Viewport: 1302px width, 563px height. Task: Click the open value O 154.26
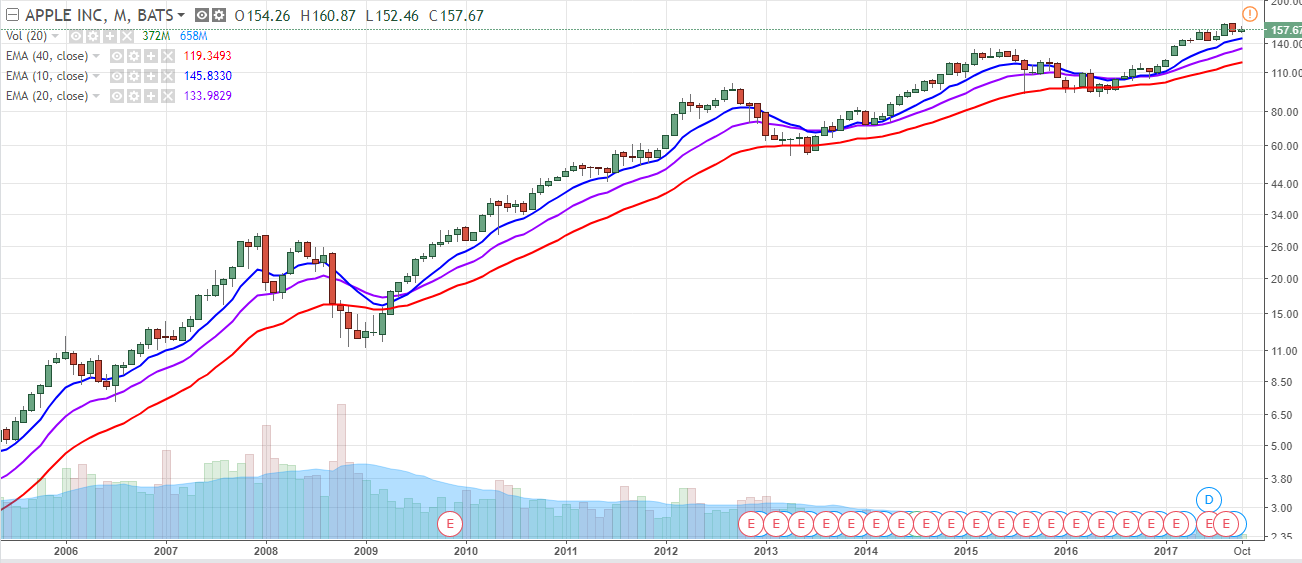[262, 15]
